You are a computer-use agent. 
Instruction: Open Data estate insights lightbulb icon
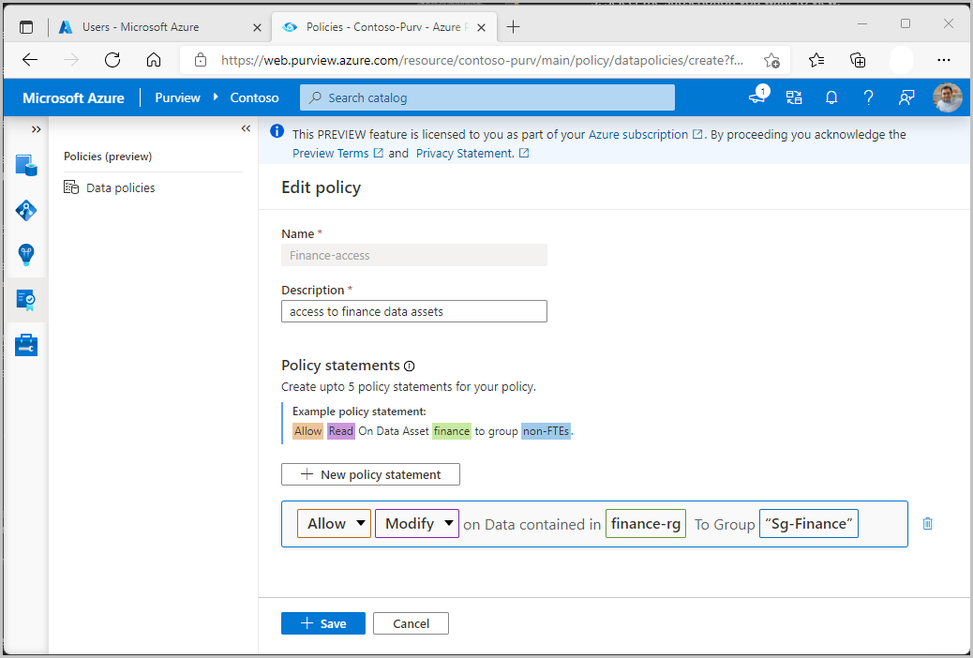tap(26, 255)
